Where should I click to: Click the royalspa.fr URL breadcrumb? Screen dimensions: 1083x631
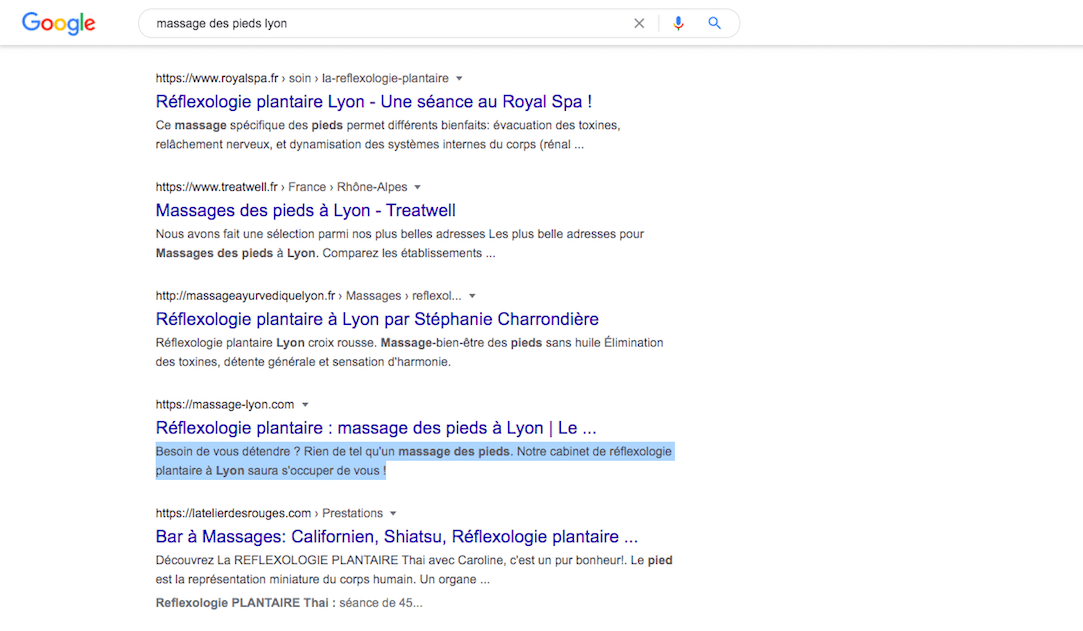coord(302,79)
